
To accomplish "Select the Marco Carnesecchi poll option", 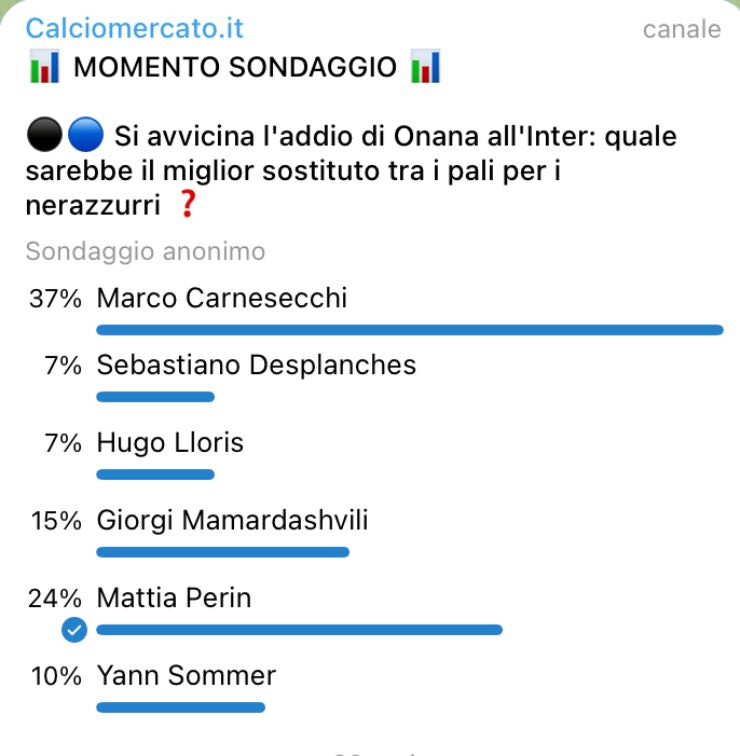I will pyautogui.click(x=221, y=298).
